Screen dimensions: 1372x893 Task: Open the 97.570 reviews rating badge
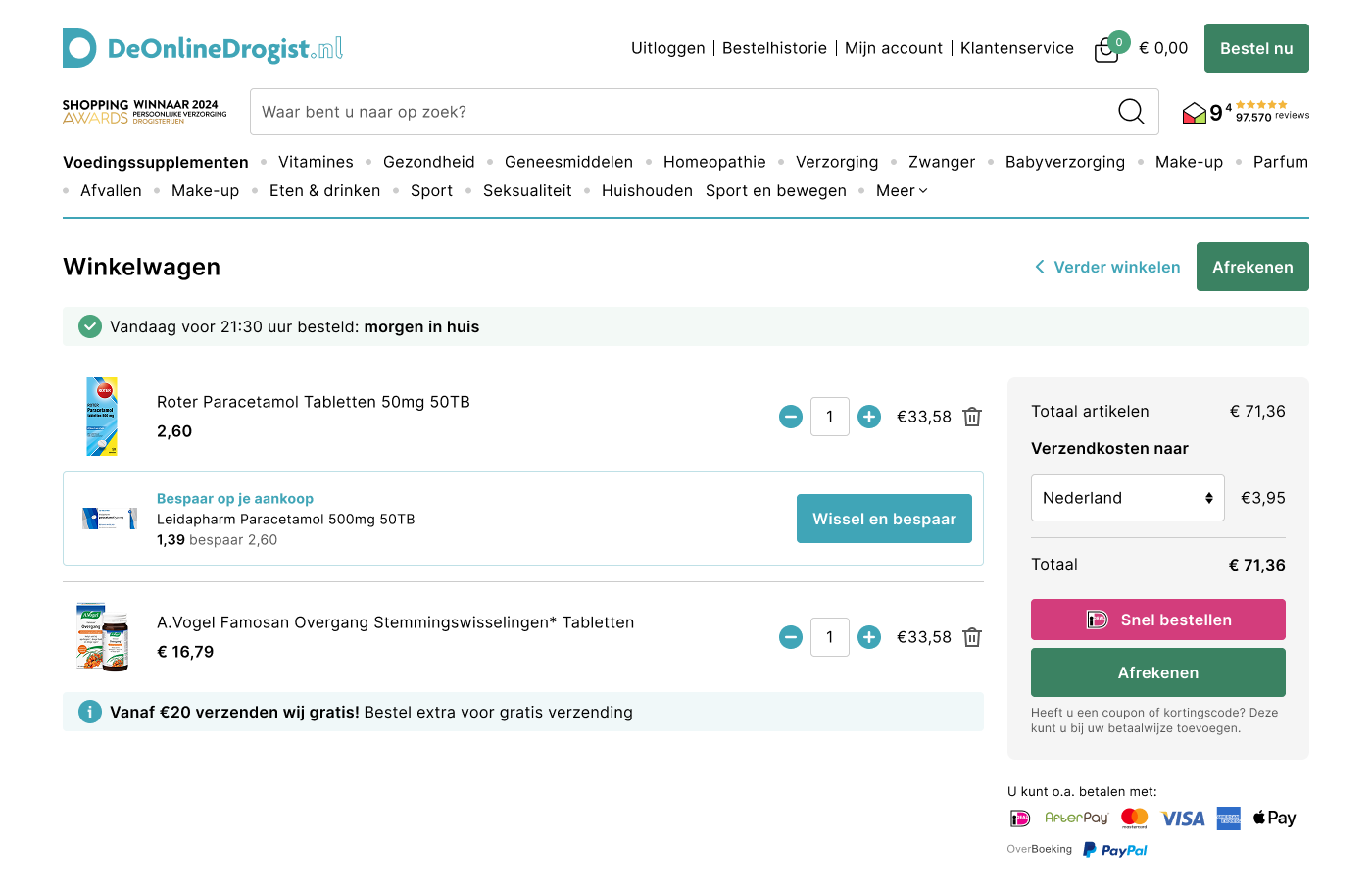coord(1246,112)
